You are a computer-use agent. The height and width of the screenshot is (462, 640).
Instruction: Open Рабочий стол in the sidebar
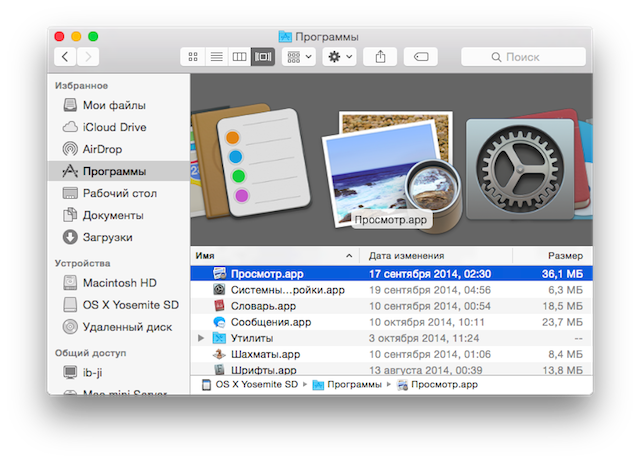(x=118, y=193)
